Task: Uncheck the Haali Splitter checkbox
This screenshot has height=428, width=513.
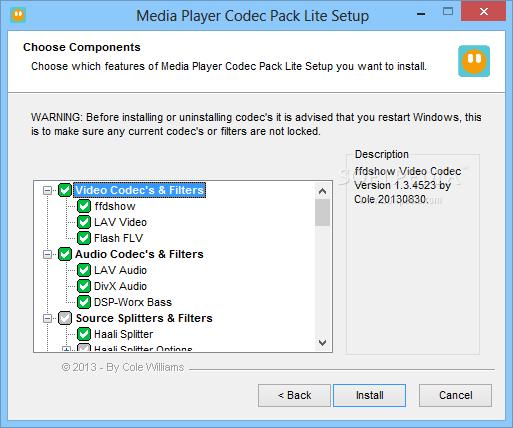Action: coord(84,334)
